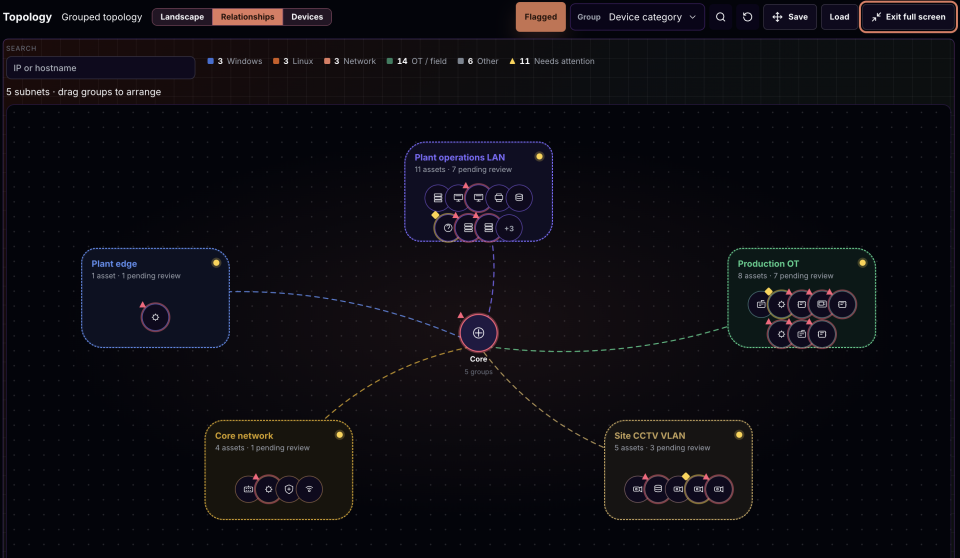Image resolution: width=960 pixels, height=558 pixels.
Task: Open the Group Device category dropdown
Action: tap(637, 17)
